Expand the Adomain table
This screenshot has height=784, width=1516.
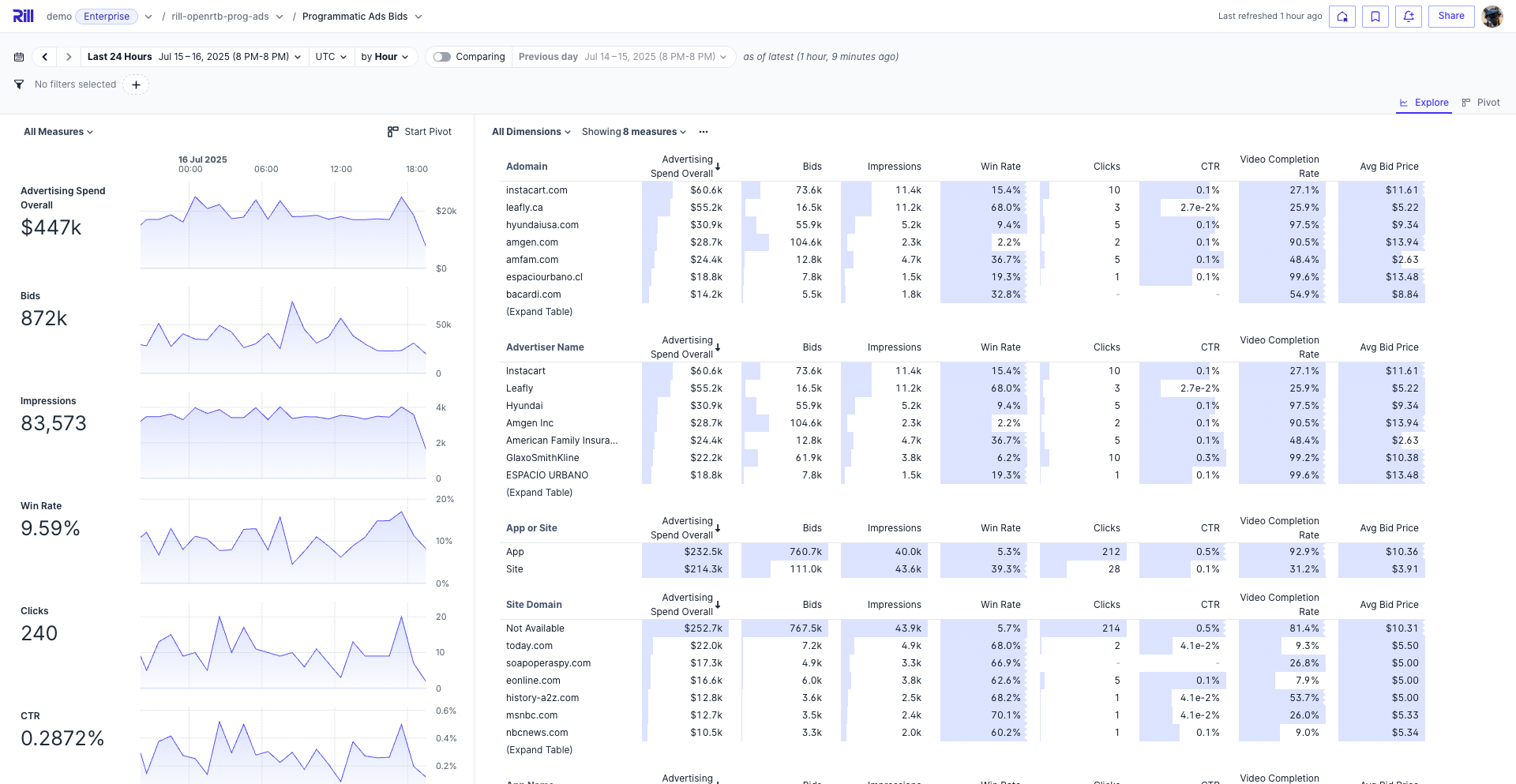tap(539, 311)
